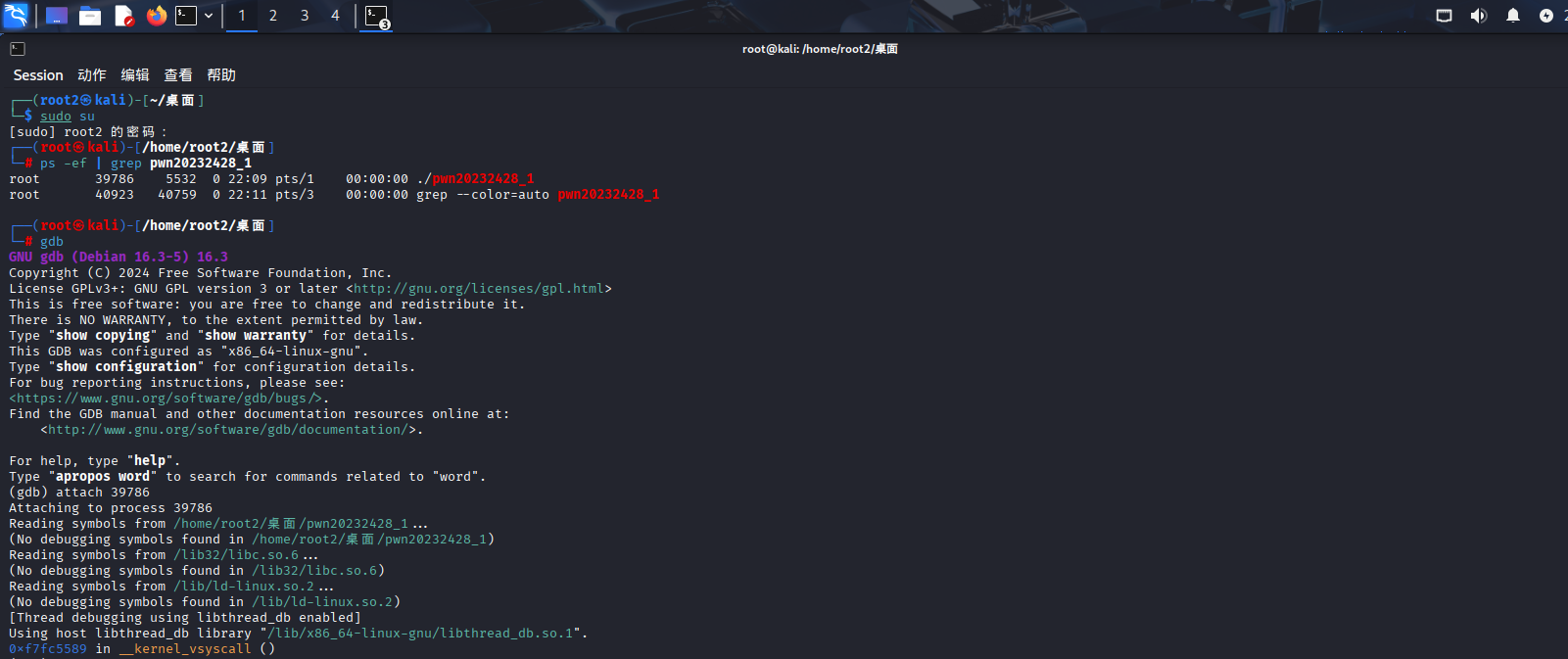Click the 'sudo su' command text

68,117
